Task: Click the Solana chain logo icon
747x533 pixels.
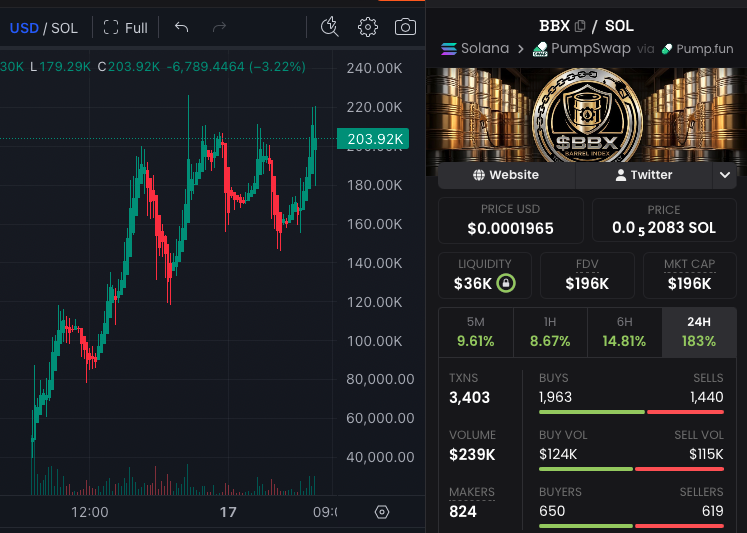Action: [448, 49]
